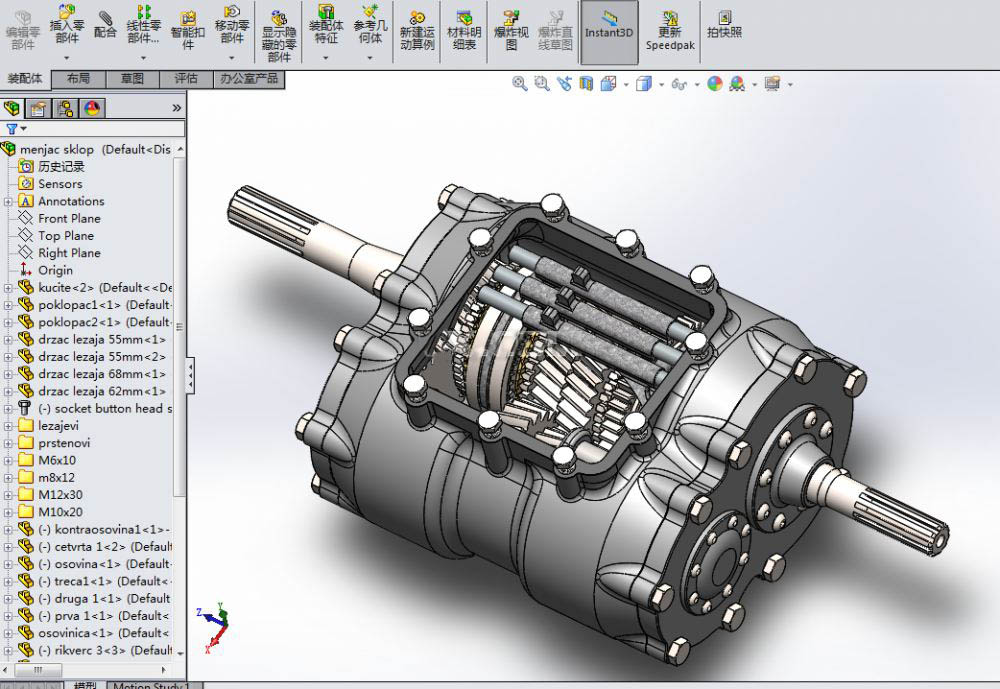Image resolution: width=1000 pixels, height=689 pixels.
Task: Open the hide/show items glasses dropdown
Action: [x=682, y=84]
